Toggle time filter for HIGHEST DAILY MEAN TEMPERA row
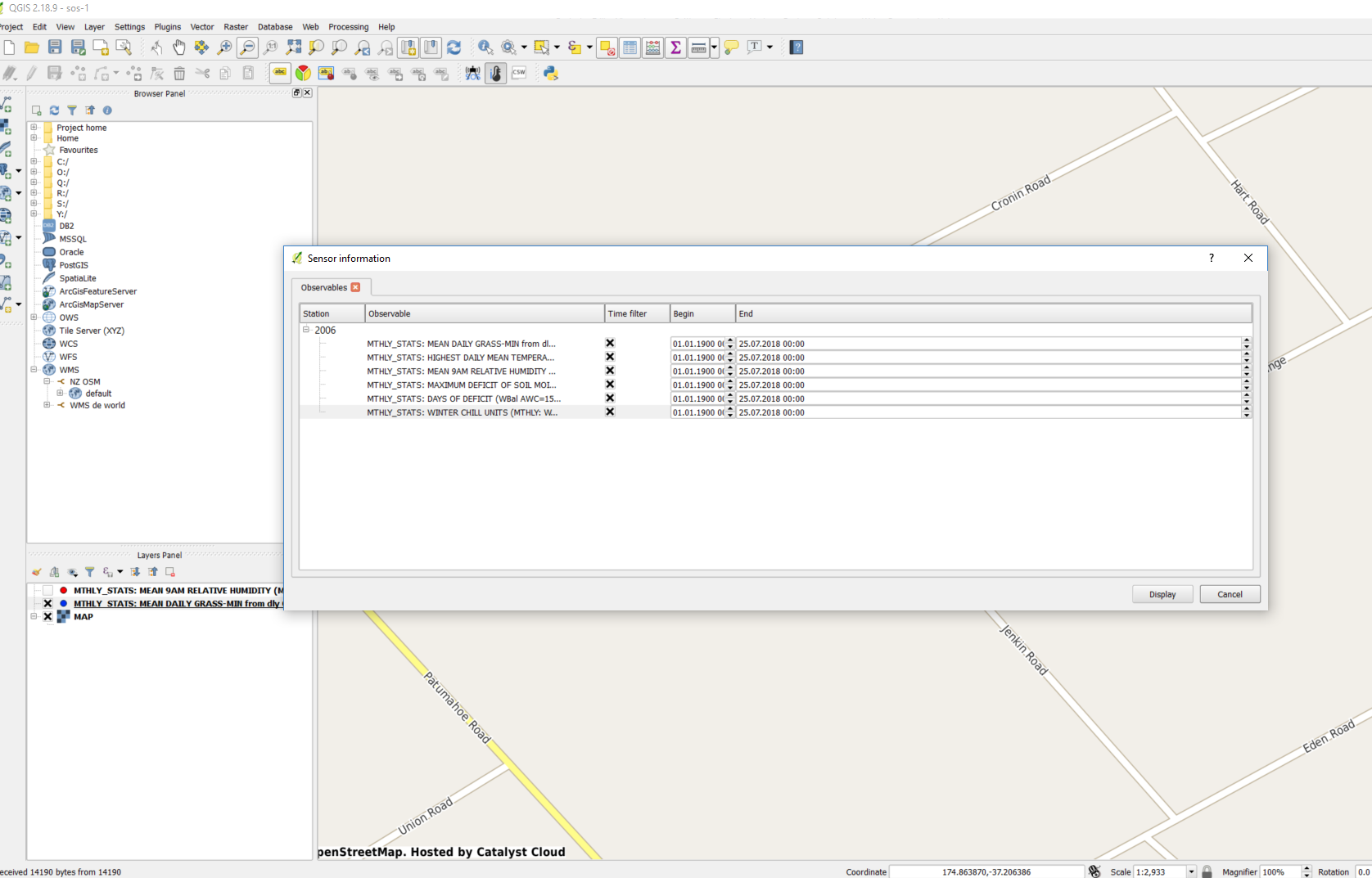Viewport: 1372px width, 878px height. point(610,358)
